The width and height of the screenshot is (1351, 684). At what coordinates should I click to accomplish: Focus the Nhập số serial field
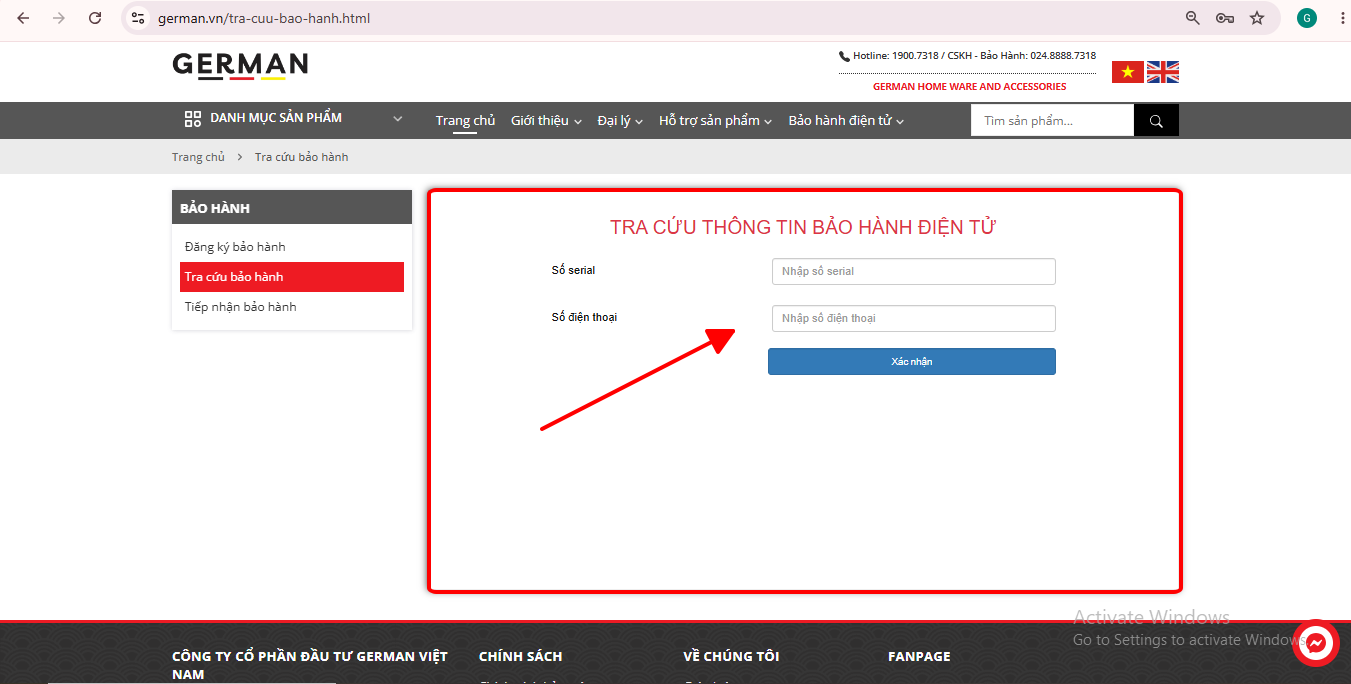tap(914, 272)
